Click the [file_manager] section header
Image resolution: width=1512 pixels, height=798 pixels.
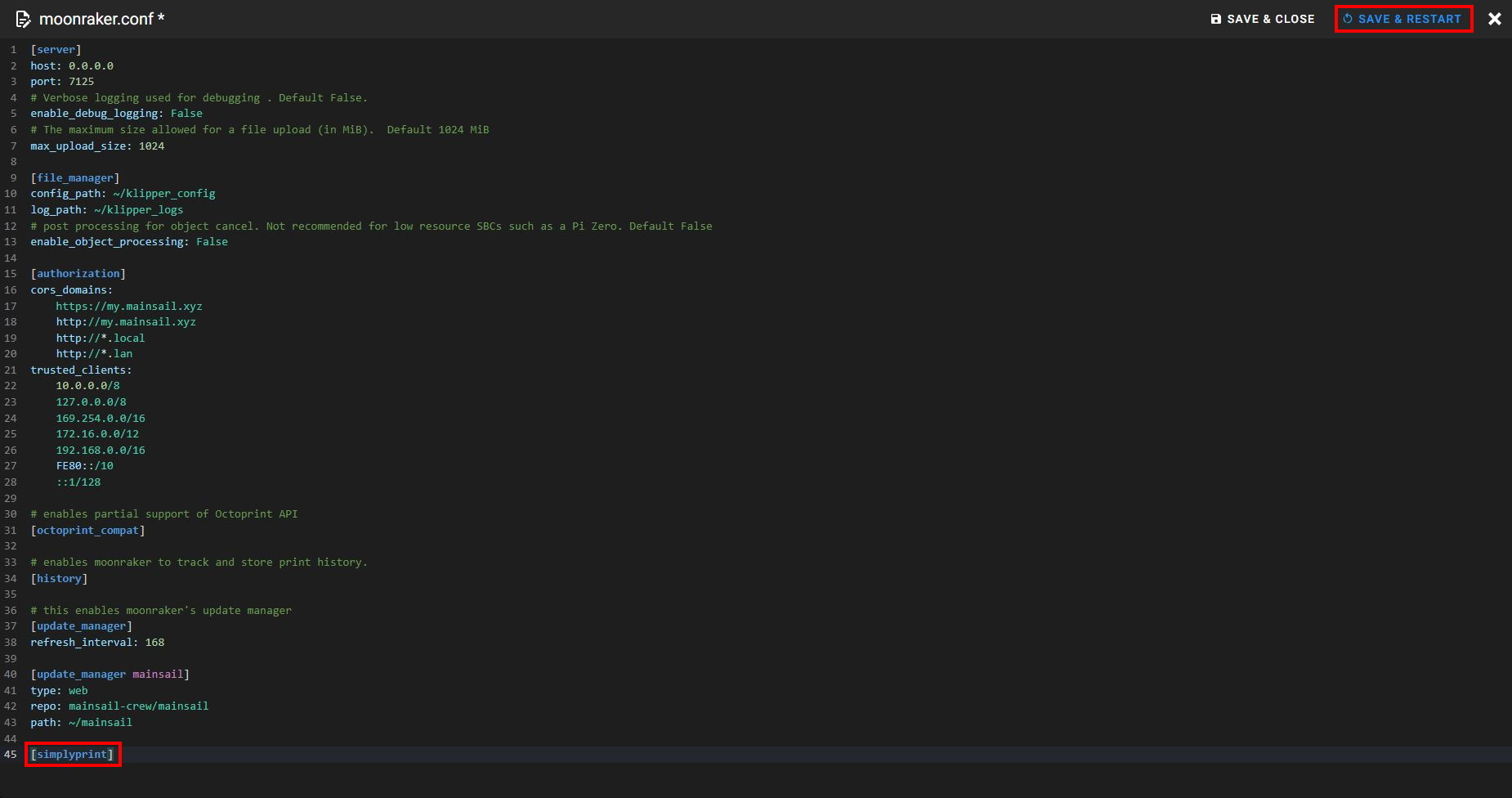(x=74, y=177)
